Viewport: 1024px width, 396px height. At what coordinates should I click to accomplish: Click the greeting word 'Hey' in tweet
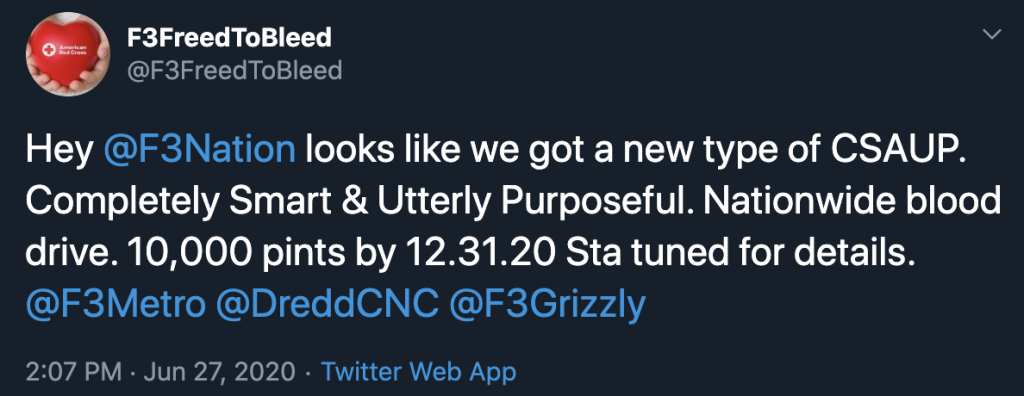tap(59, 152)
